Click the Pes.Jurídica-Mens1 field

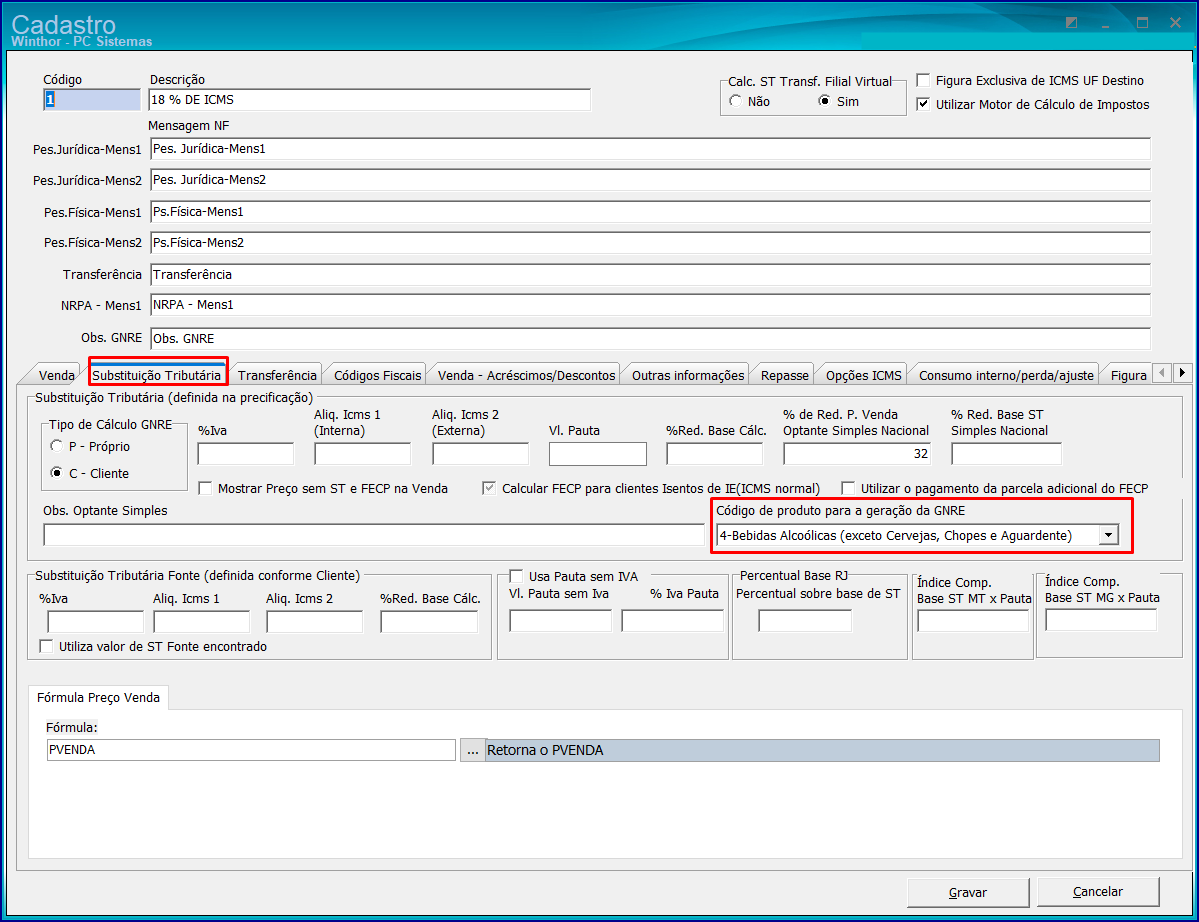(x=650, y=149)
